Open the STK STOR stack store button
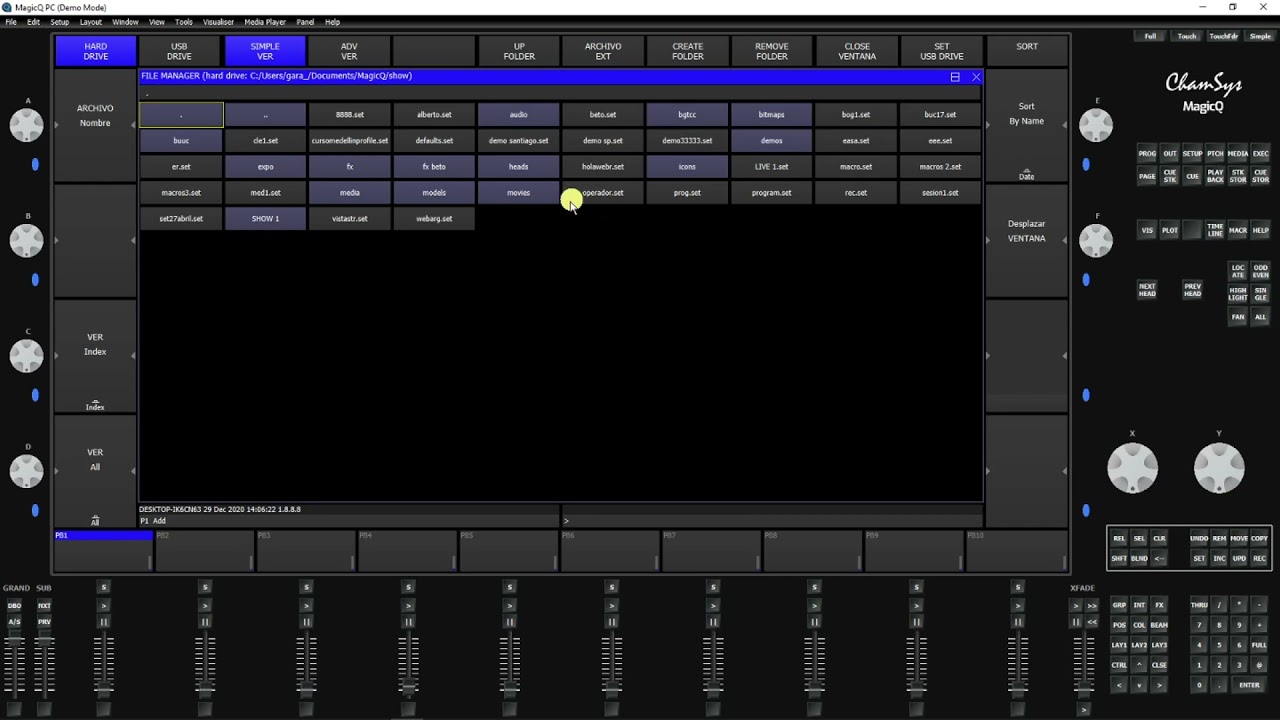The height and width of the screenshot is (720, 1280). pyautogui.click(x=1238, y=176)
